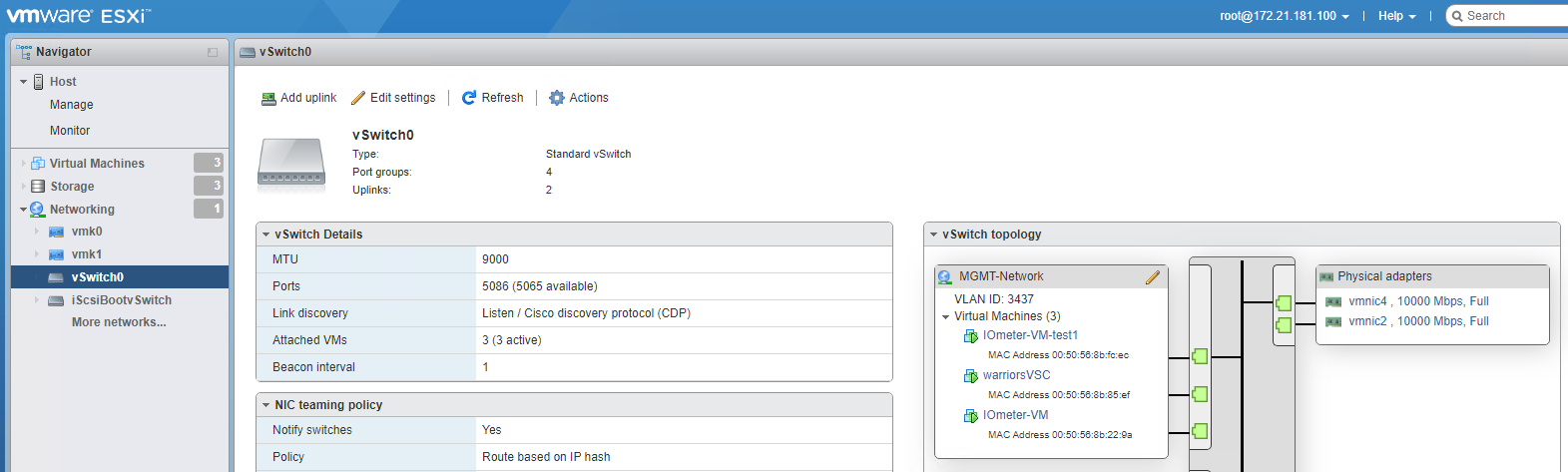1568x472 pixels.
Task: Open the IOmeter-VM-test1 VM link
Action: pyautogui.click(x=1030, y=335)
